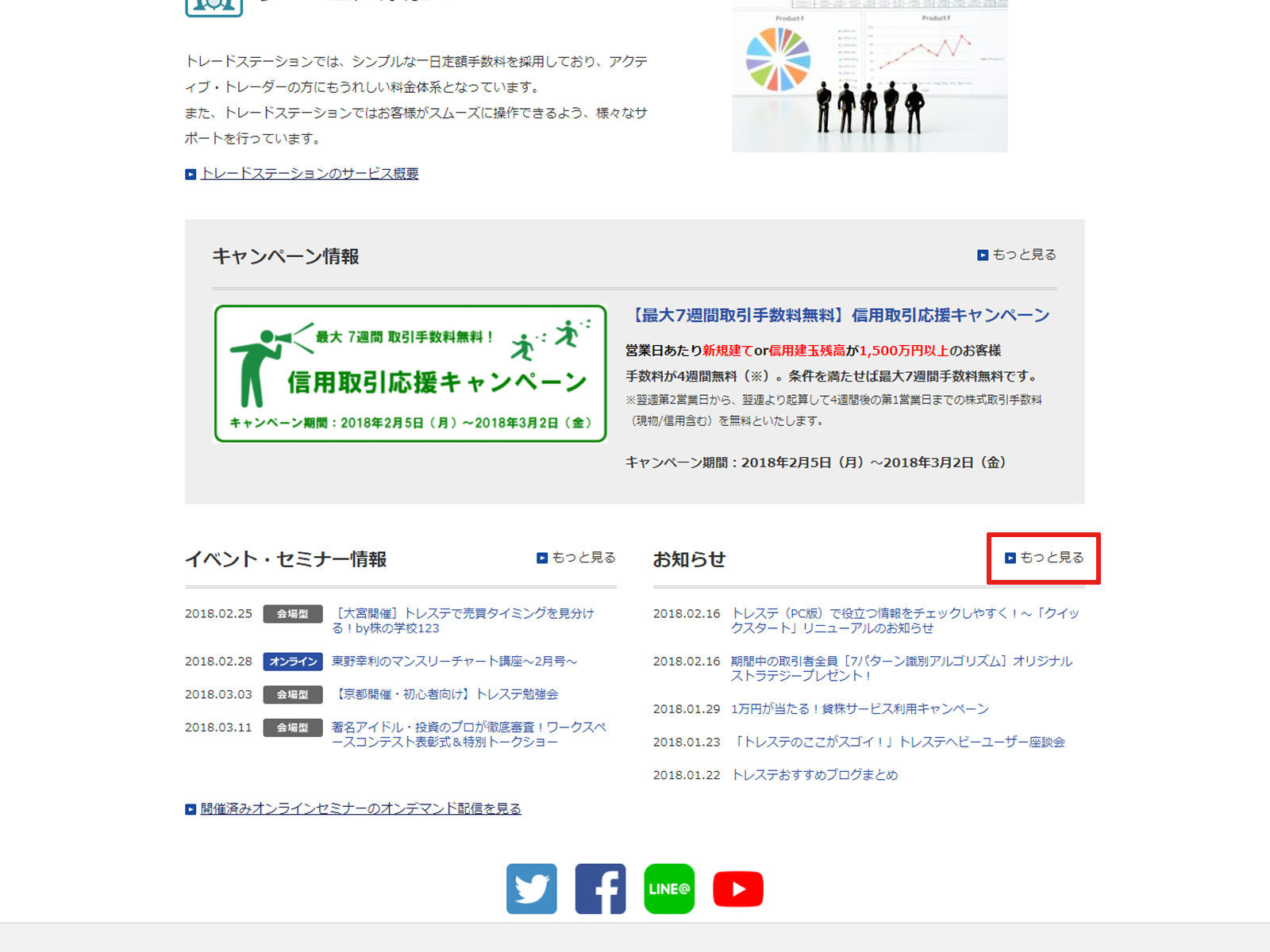Image resolution: width=1270 pixels, height=952 pixels.
Task: Open トレードステーションのサービス概要 link
Action: (x=310, y=173)
